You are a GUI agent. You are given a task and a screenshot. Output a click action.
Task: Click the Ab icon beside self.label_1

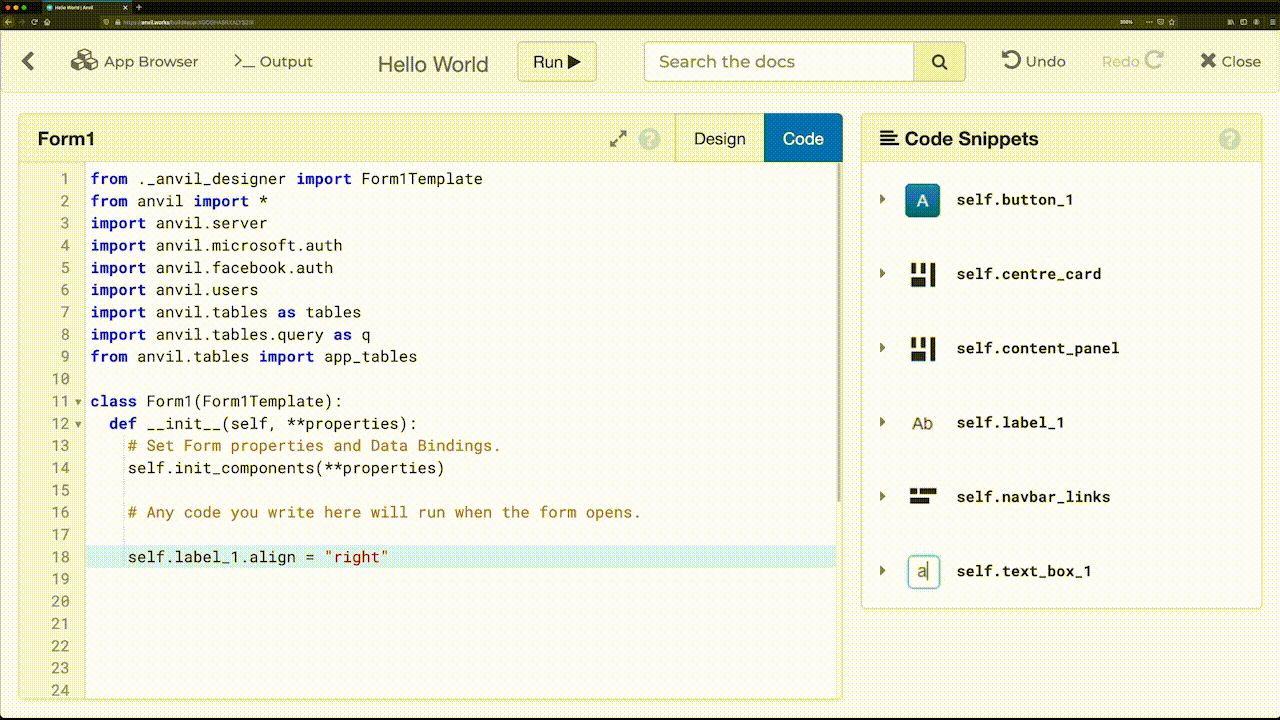tap(921, 423)
